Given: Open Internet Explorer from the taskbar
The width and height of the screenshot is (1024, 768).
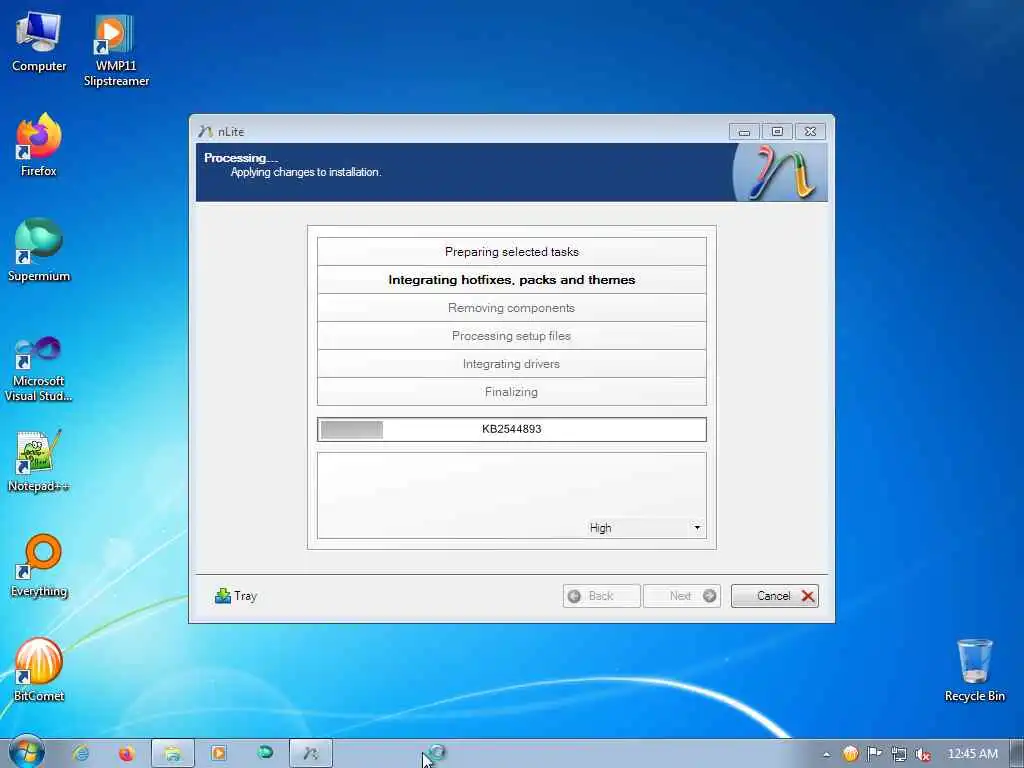Looking at the screenshot, I should [81, 753].
